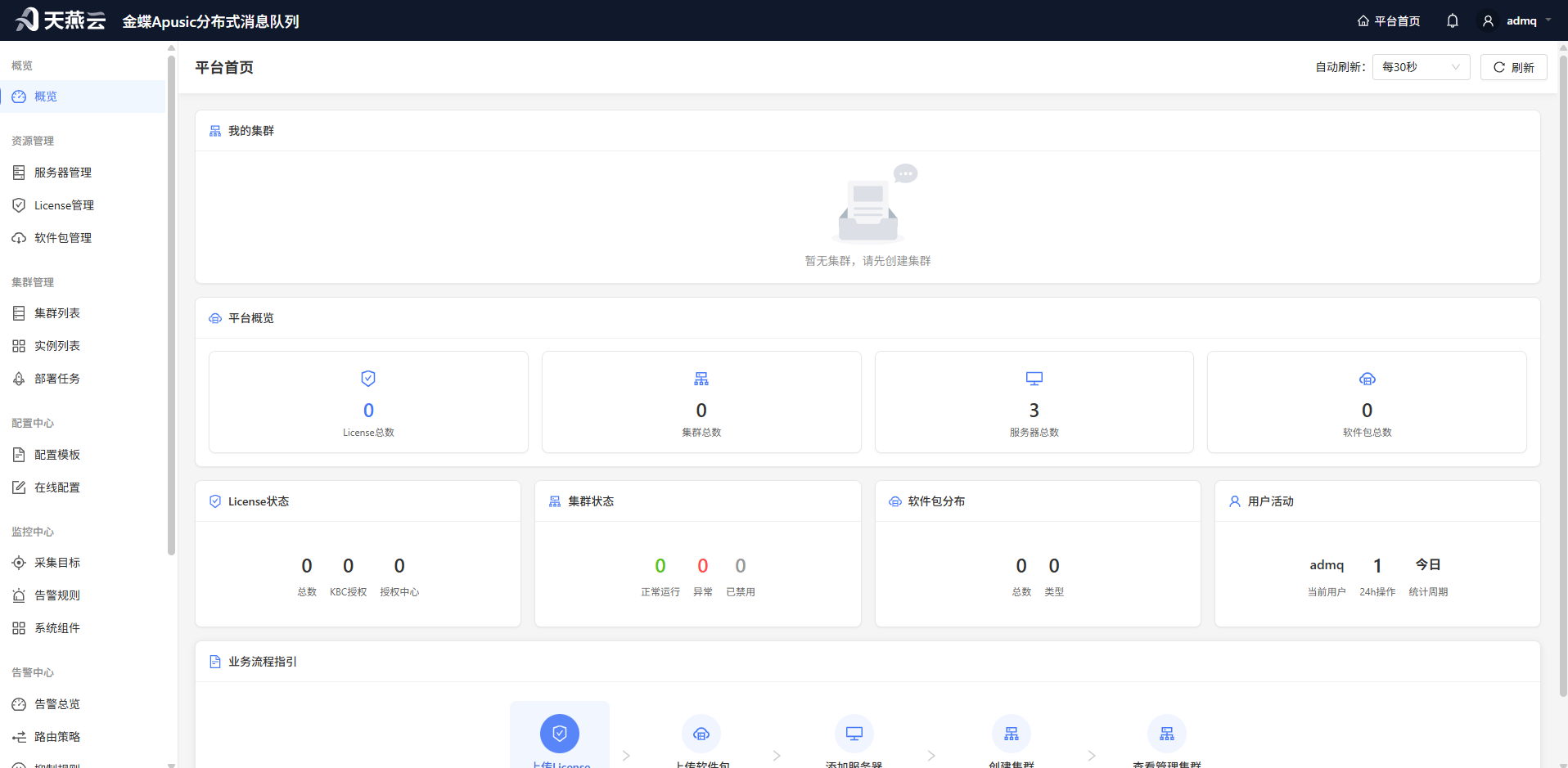Open 路由策略 in sidebar
The width and height of the screenshot is (1568, 768).
[x=83, y=737]
